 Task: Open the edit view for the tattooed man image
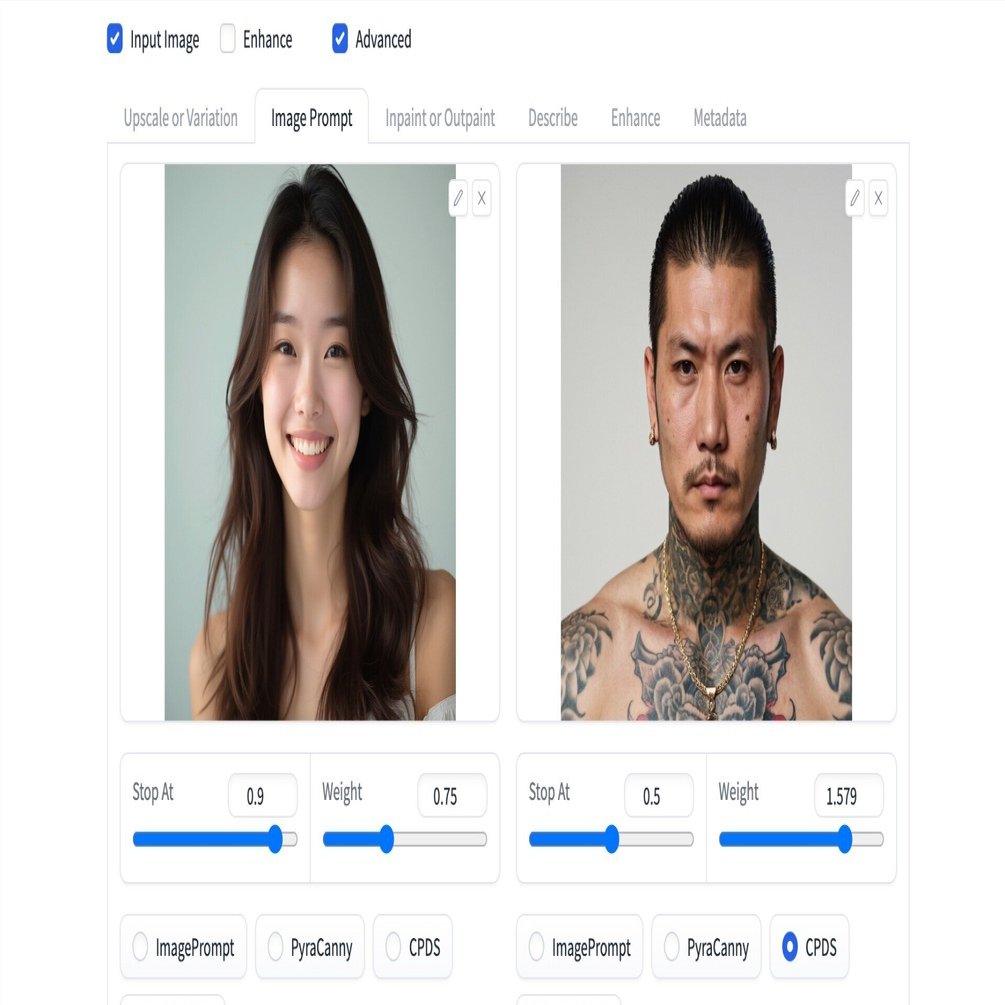point(853,199)
